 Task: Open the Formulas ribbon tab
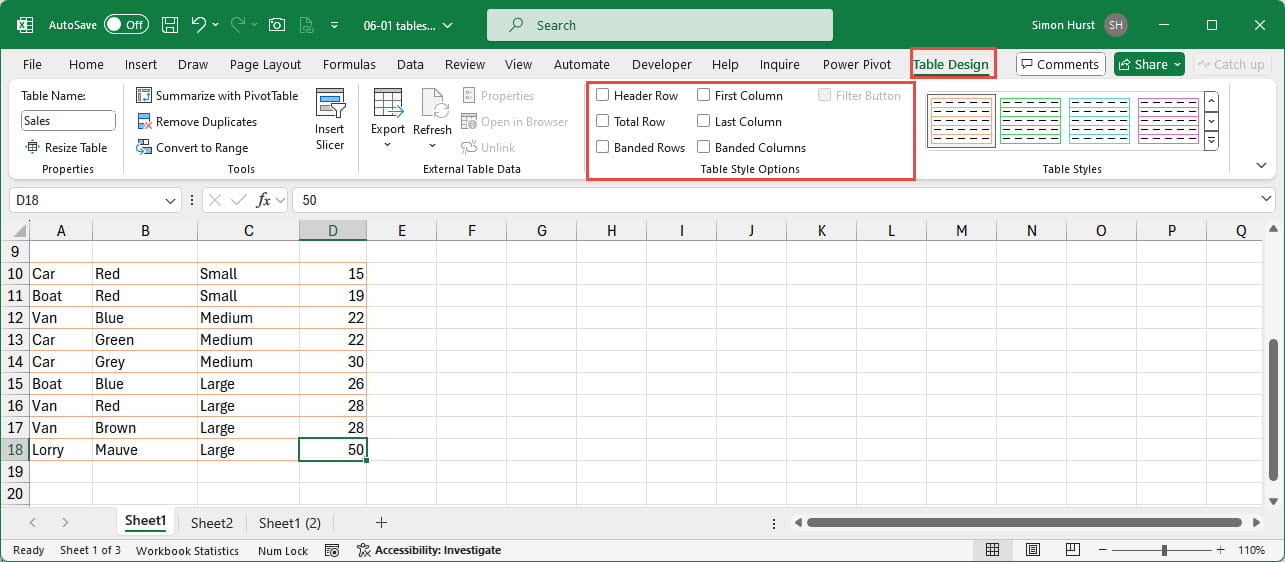[x=349, y=64]
